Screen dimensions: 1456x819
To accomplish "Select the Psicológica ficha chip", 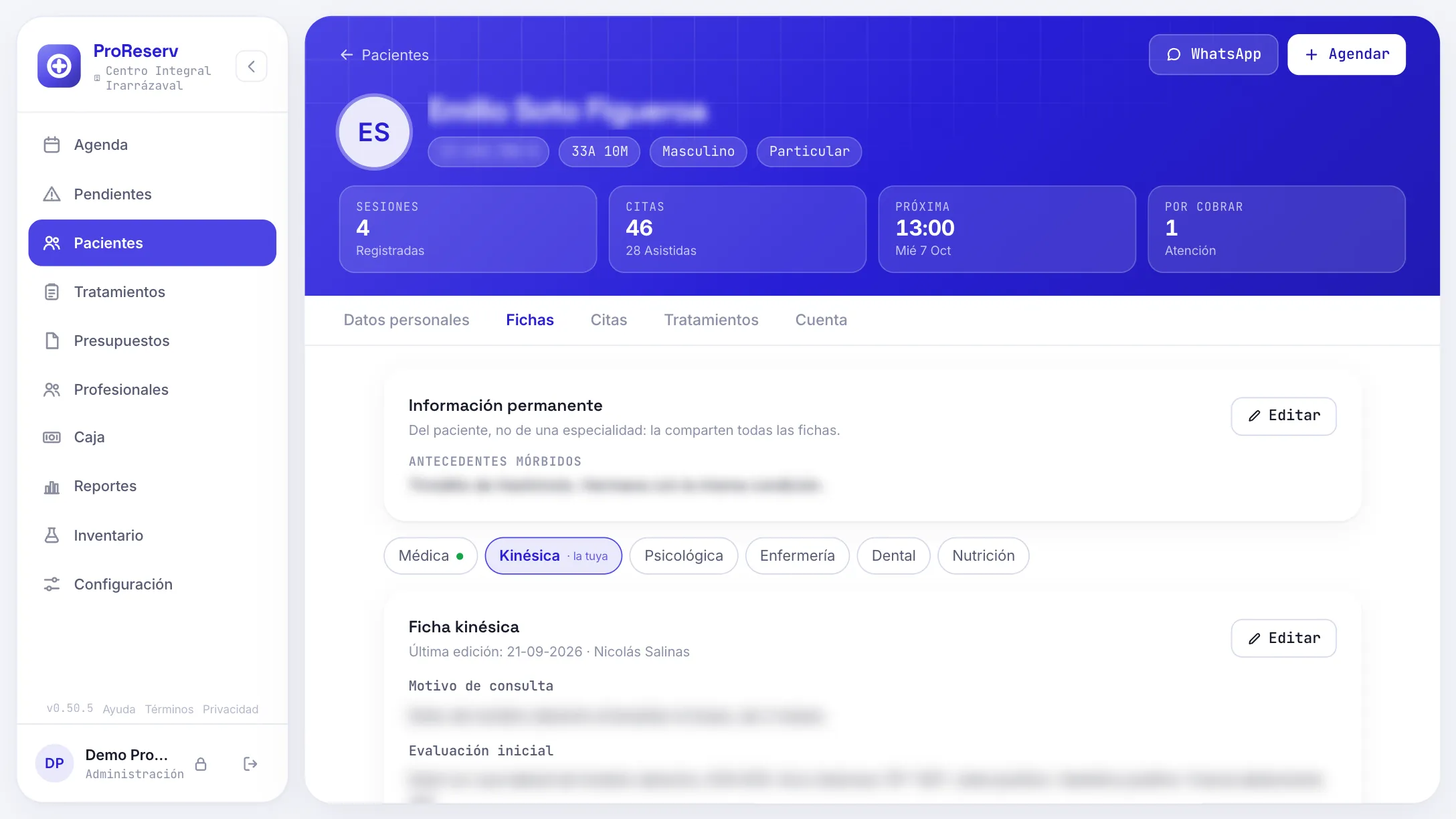I will point(683,555).
